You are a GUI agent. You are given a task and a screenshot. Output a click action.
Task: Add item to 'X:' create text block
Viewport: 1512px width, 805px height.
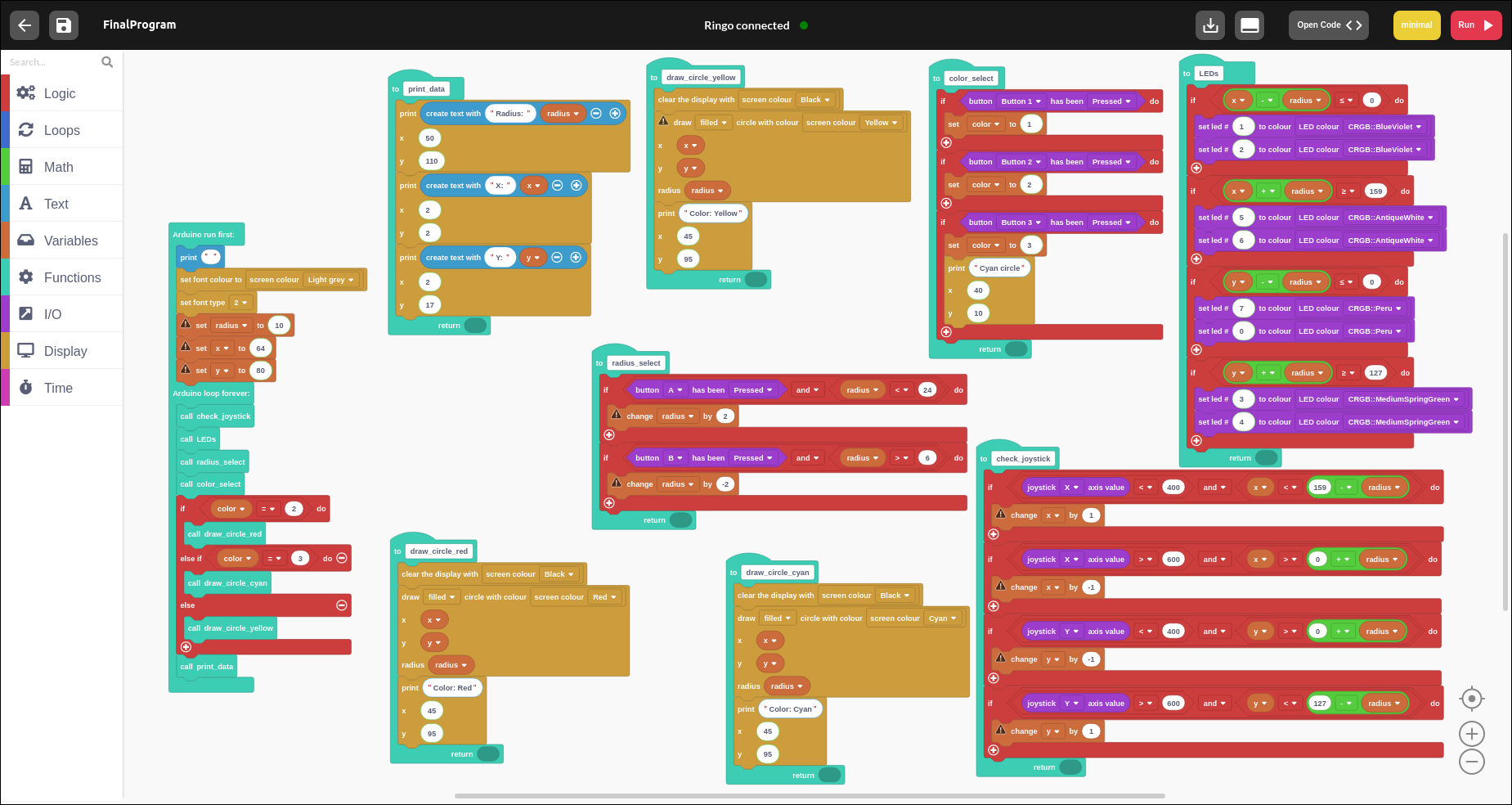click(x=577, y=186)
